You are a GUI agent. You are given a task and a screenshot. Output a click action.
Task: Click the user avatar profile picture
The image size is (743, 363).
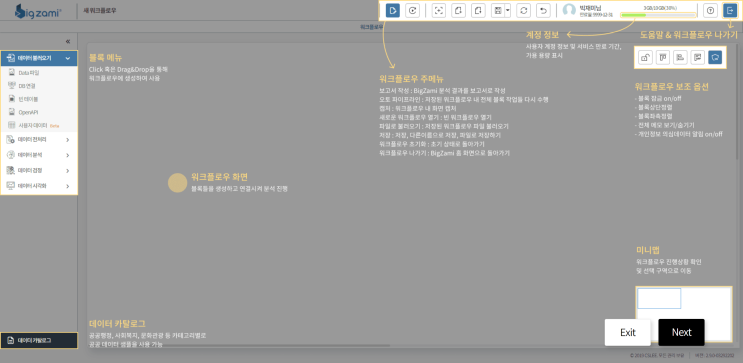[x=569, y=10]
